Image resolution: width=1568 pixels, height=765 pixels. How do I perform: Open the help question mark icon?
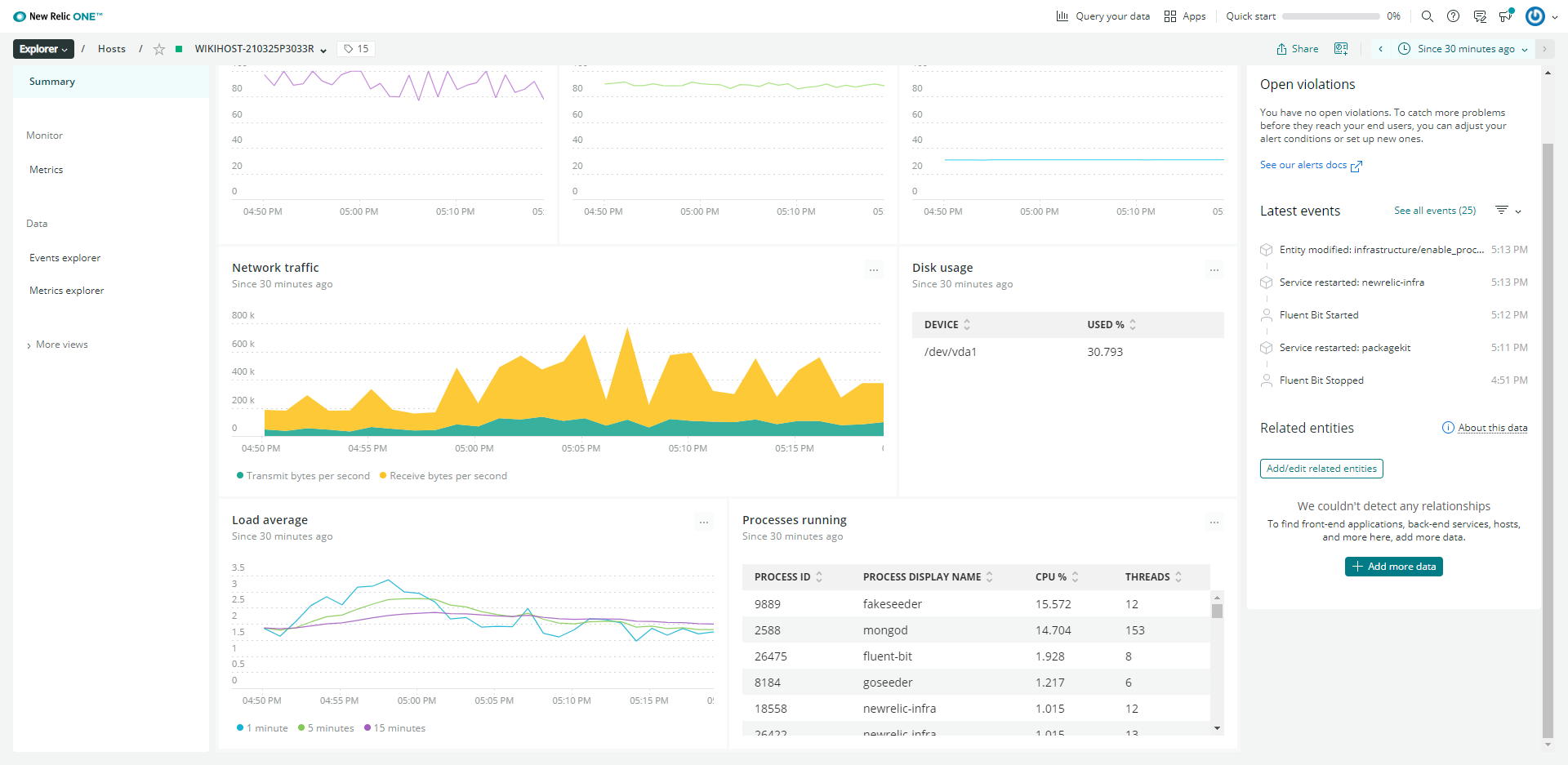tap(1453, 16)
